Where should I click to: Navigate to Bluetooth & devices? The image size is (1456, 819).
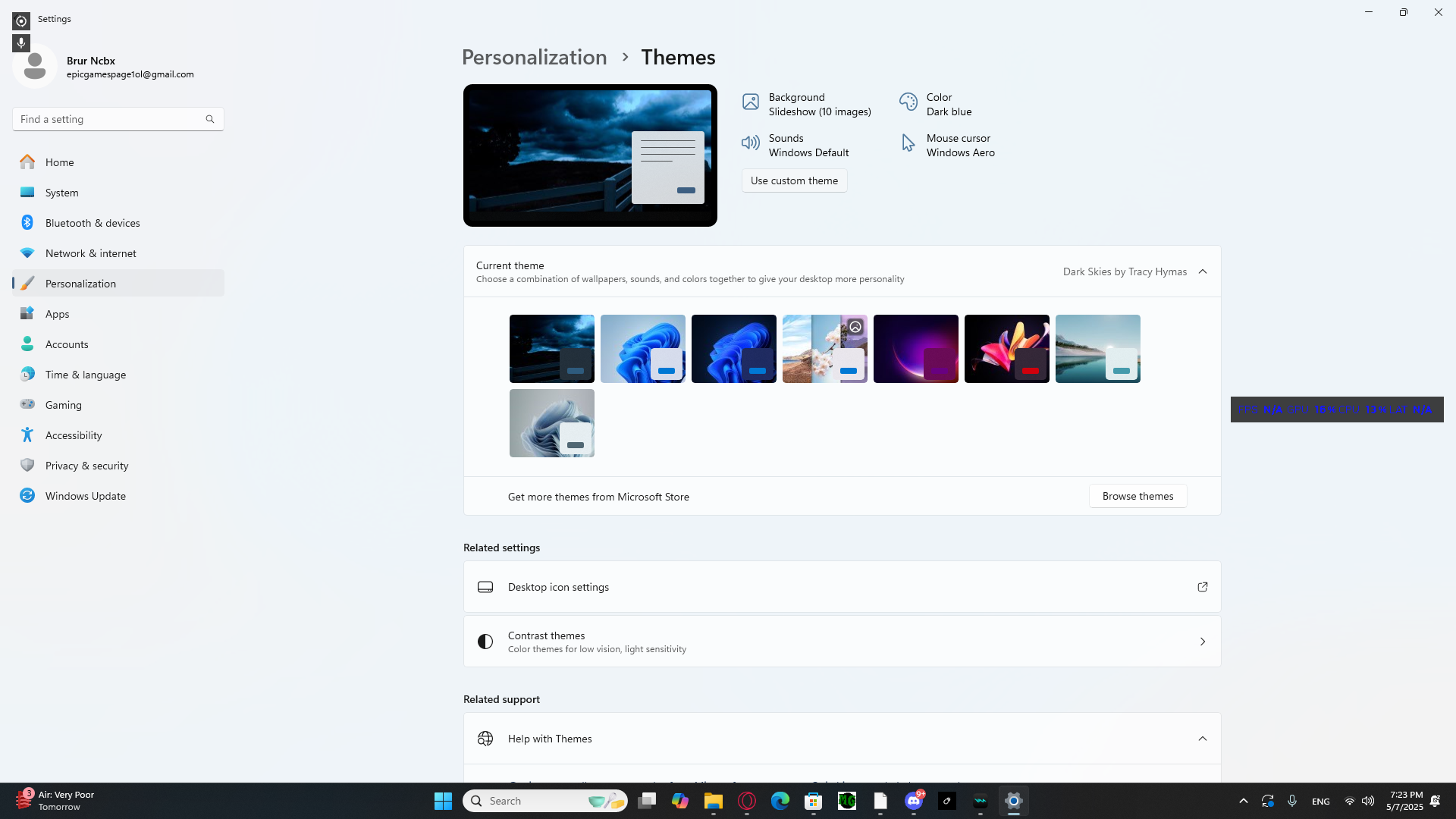pos(93,223)
